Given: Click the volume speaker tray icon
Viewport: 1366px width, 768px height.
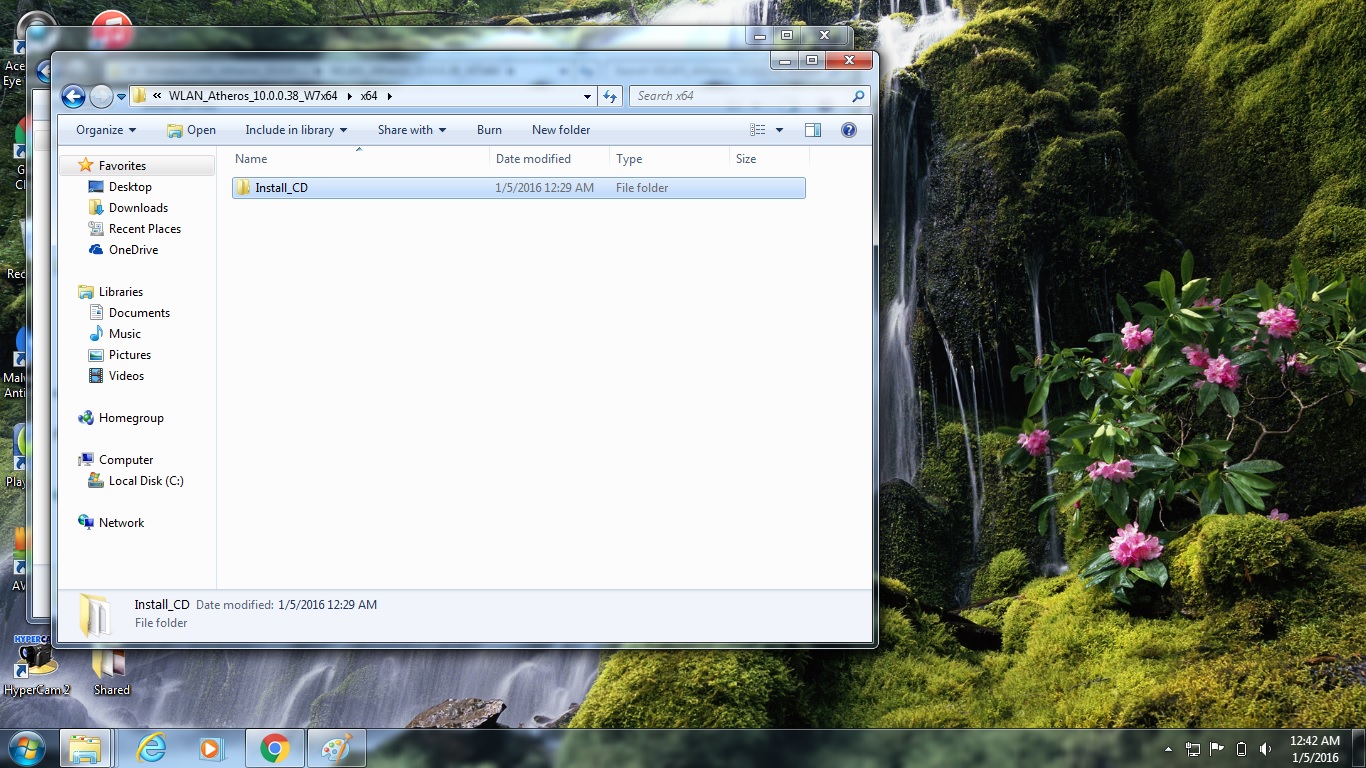Looking at the screenshot, I should [x=1266, y=749].
